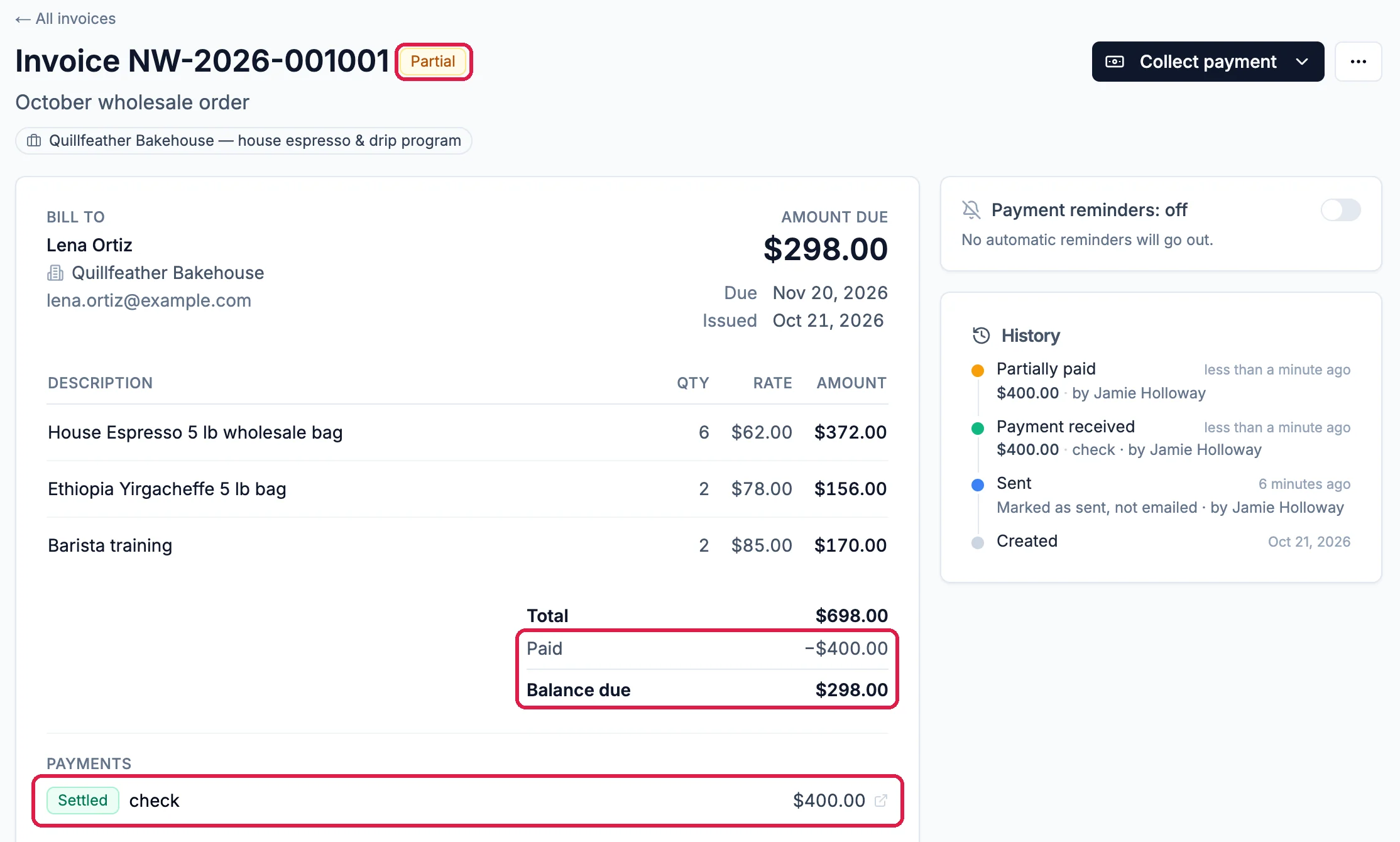The width and height of the screenshot is (1400, 842).
Task: Click the blue Sent history dot
Action: [978, 484]
